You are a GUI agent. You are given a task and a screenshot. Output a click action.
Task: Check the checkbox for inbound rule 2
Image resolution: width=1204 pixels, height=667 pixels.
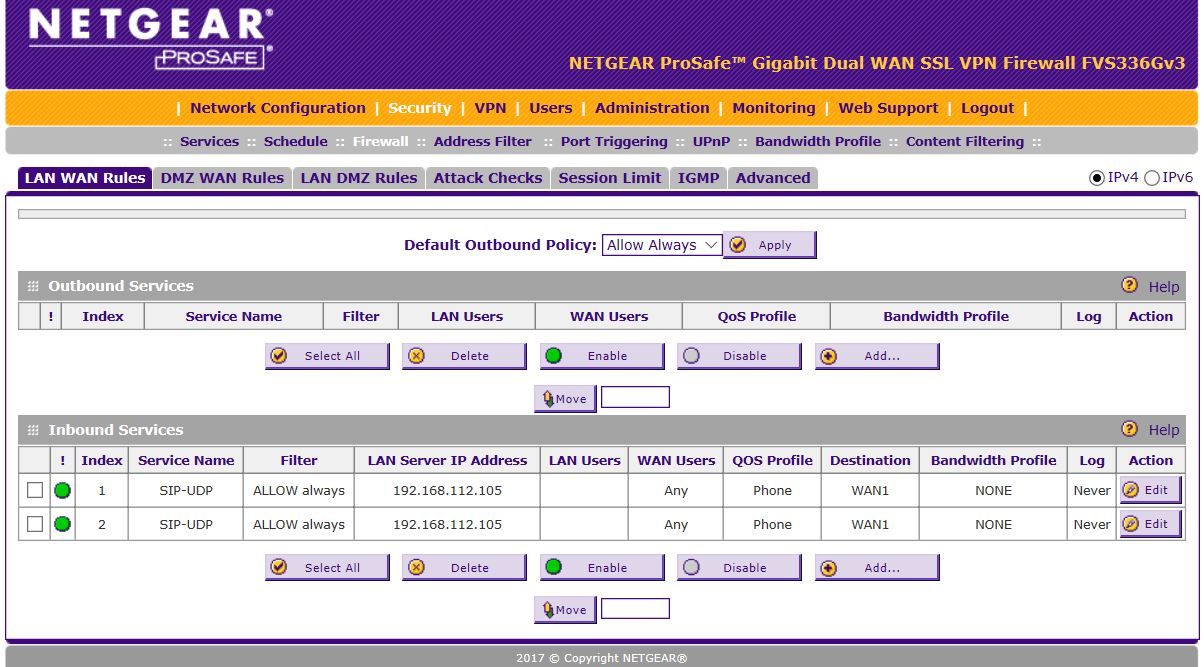coord(33,524)
